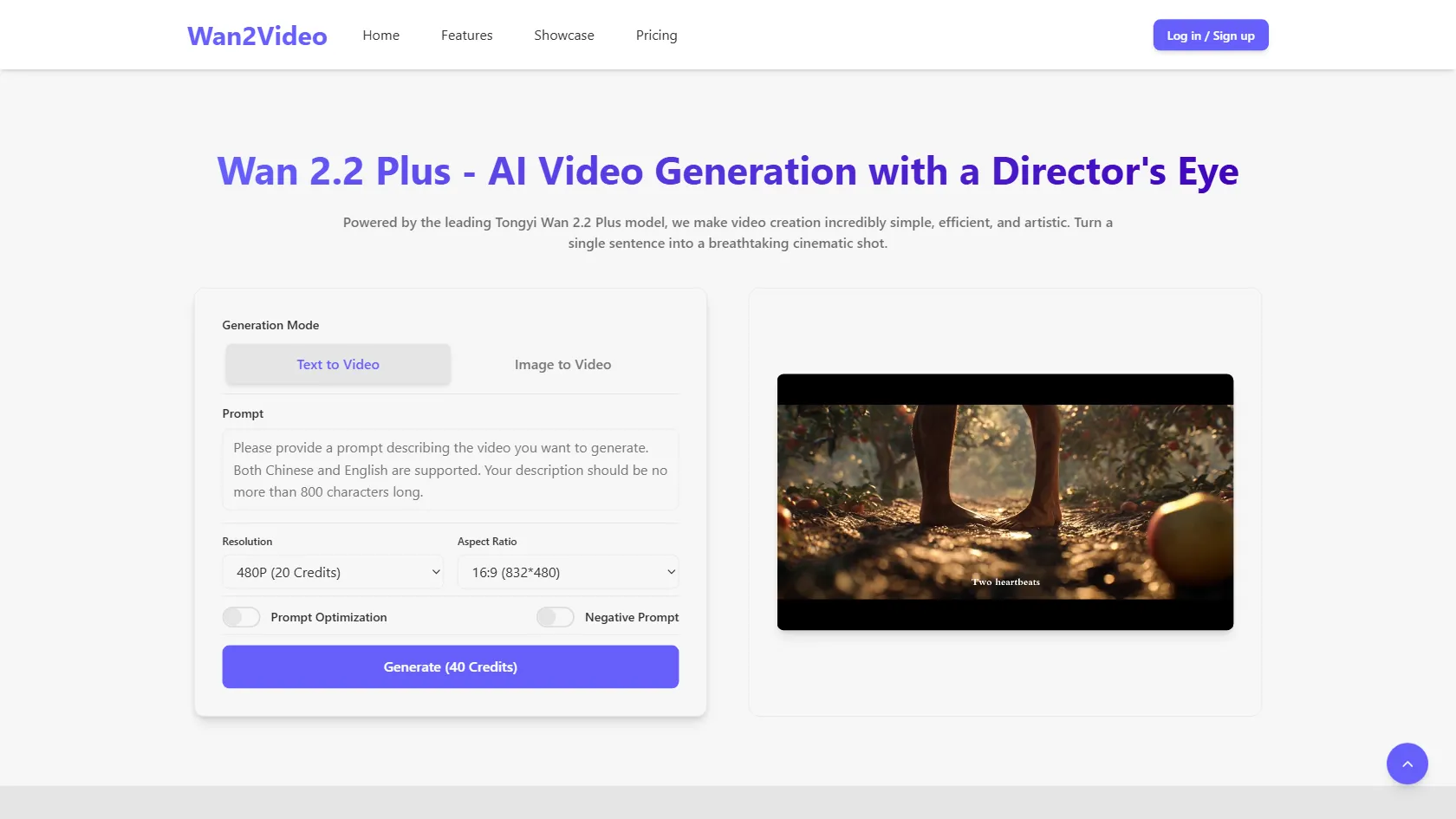Switch to the Image to Video tab
The width and height of the screenshot is (1456, 819).
point(563,365)
